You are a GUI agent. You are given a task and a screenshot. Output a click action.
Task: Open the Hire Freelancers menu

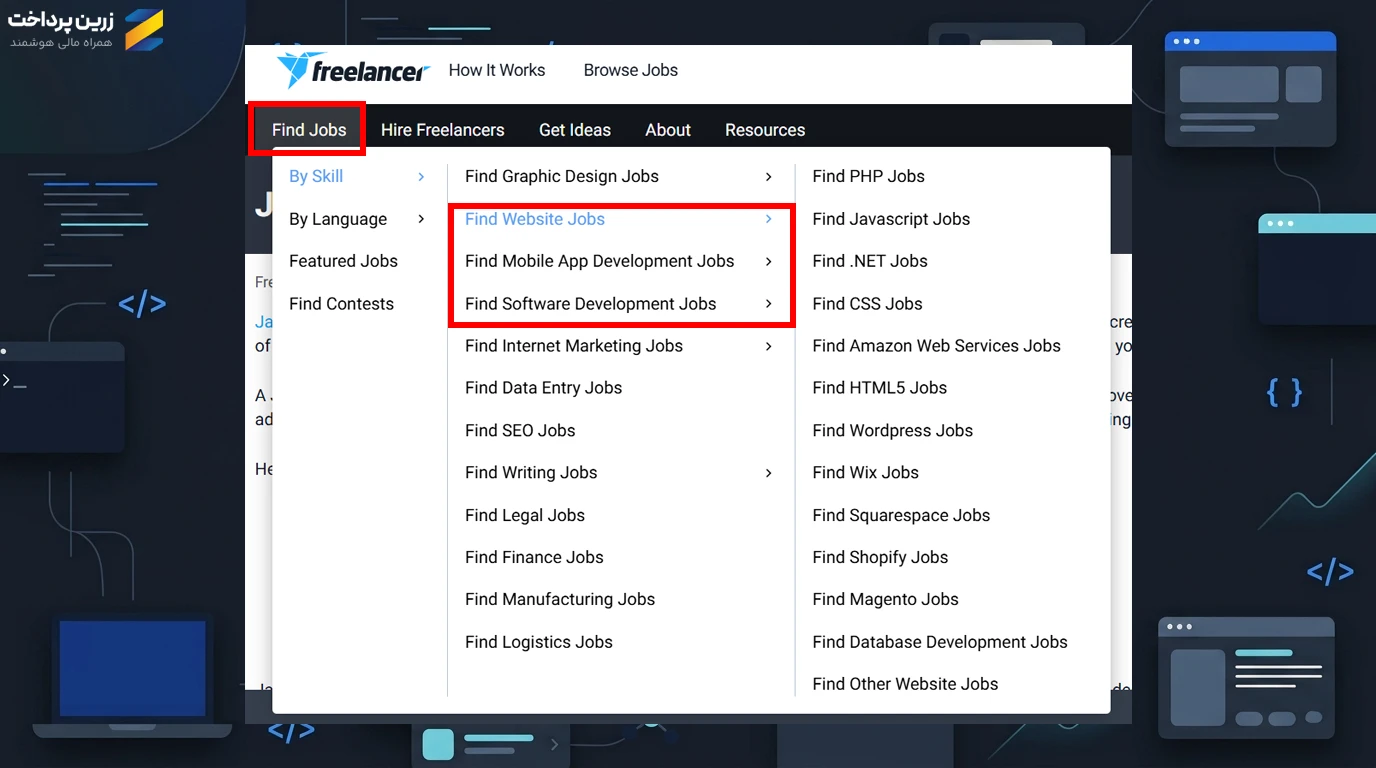coord(443,130)
